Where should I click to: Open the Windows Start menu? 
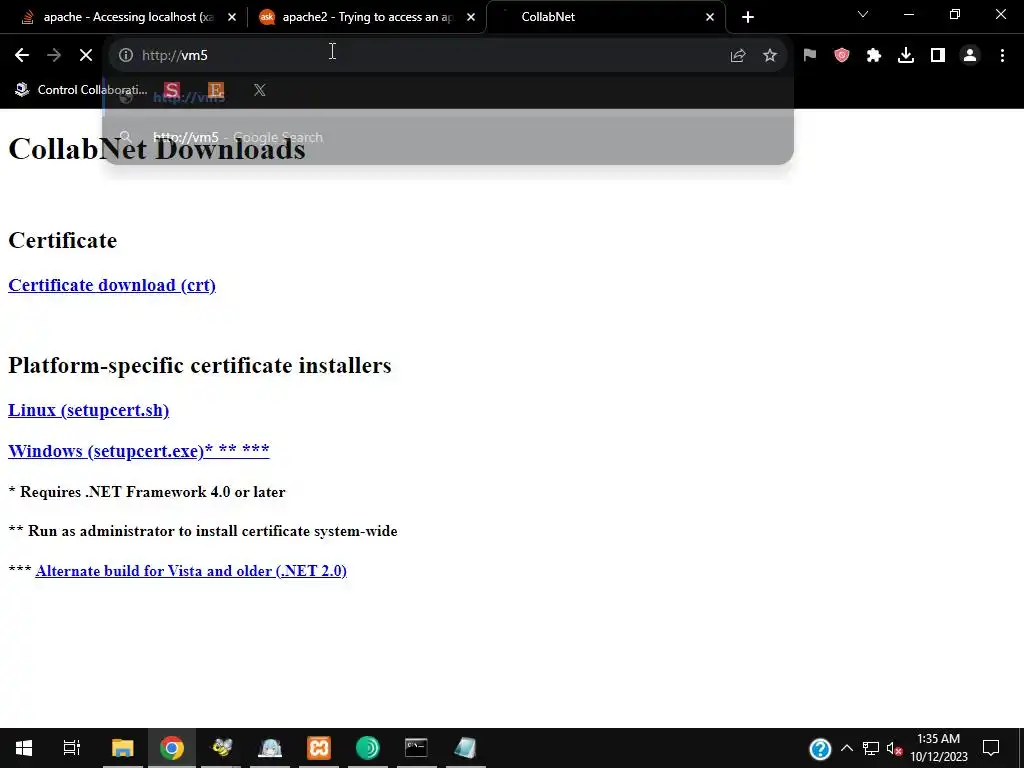click(x=24, y=748)
